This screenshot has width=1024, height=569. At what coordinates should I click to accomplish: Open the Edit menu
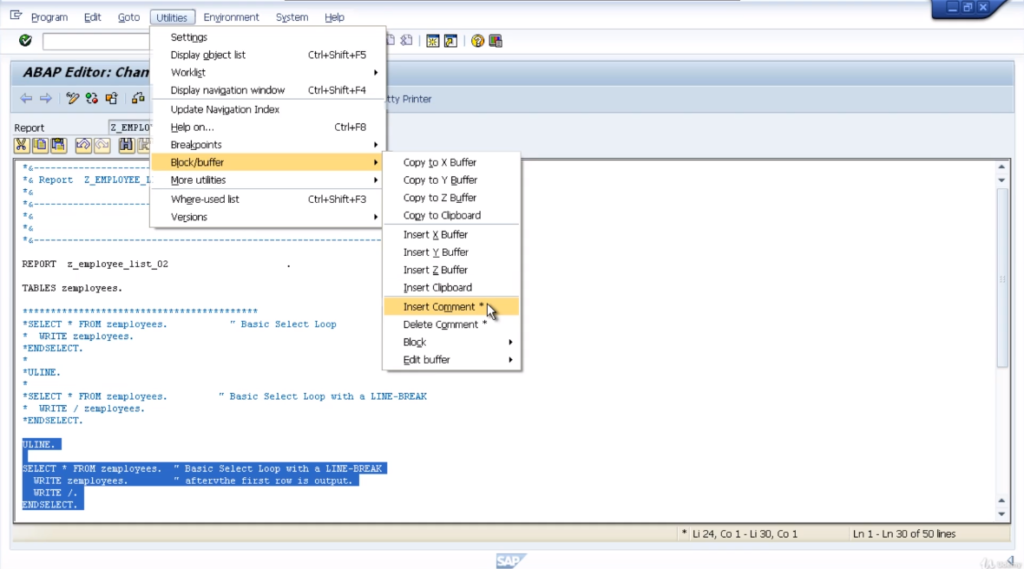tap(92, 17)
